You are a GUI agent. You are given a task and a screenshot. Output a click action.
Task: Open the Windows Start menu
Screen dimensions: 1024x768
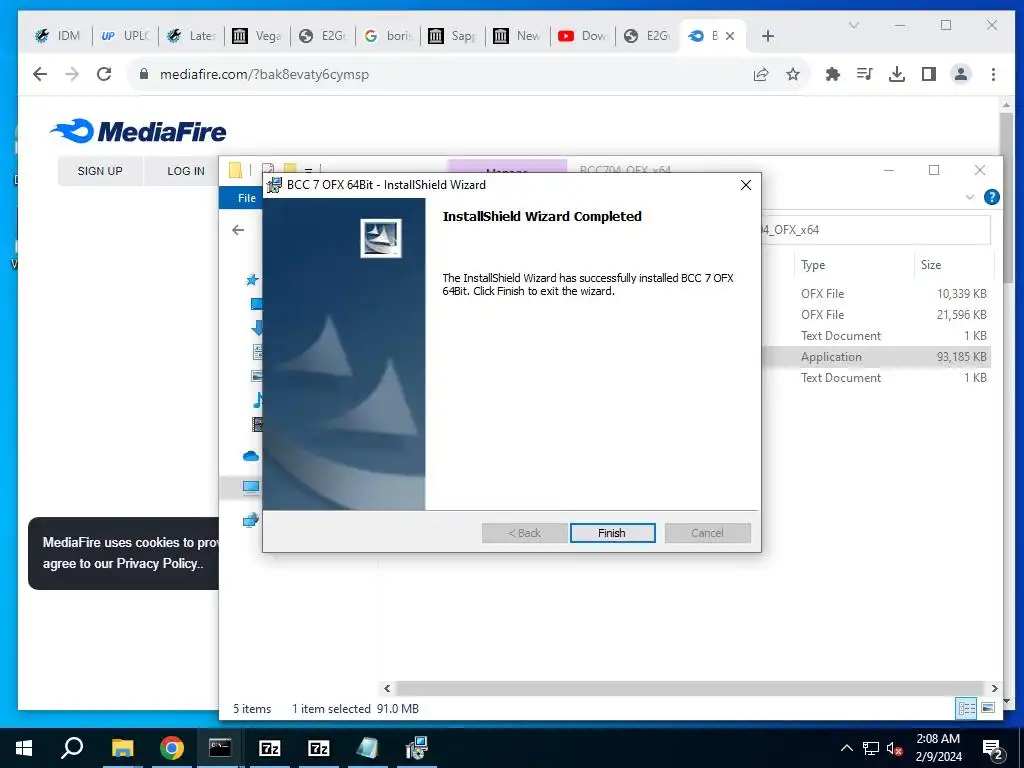pos(24,748)
